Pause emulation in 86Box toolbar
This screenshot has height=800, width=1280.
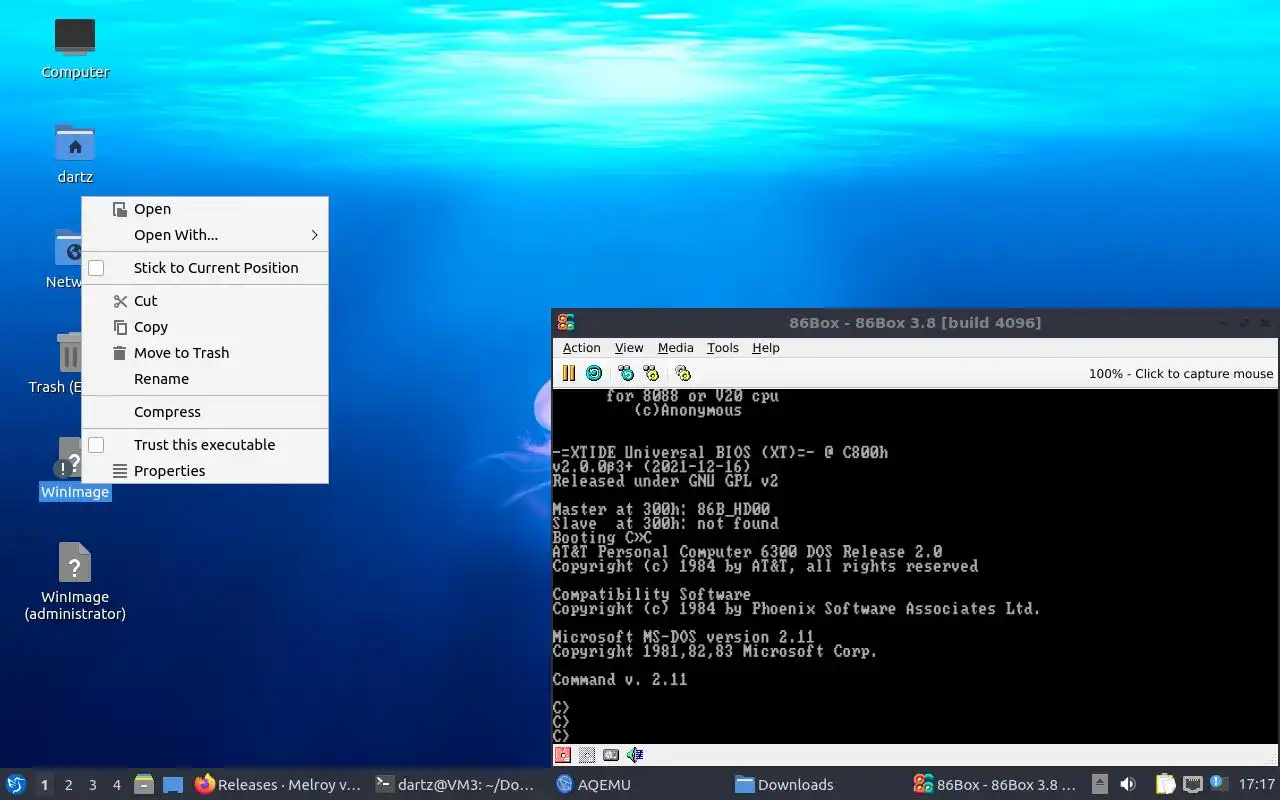point(568,373)
